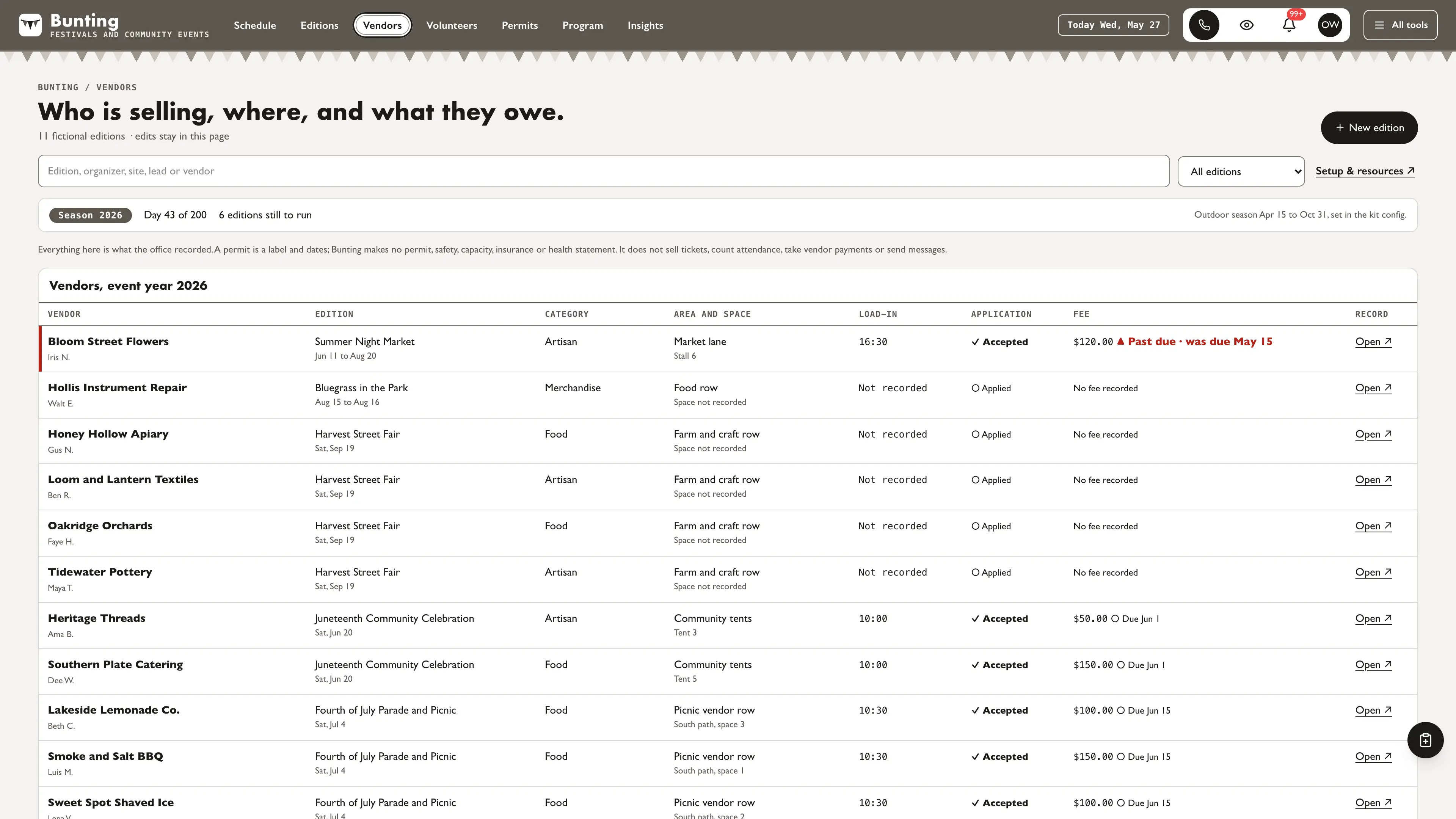The width and height of the screenshot is (1456, 819).
Task: Go to the Schedule tab
Action: pyautogui.click(x=255, y=25)
